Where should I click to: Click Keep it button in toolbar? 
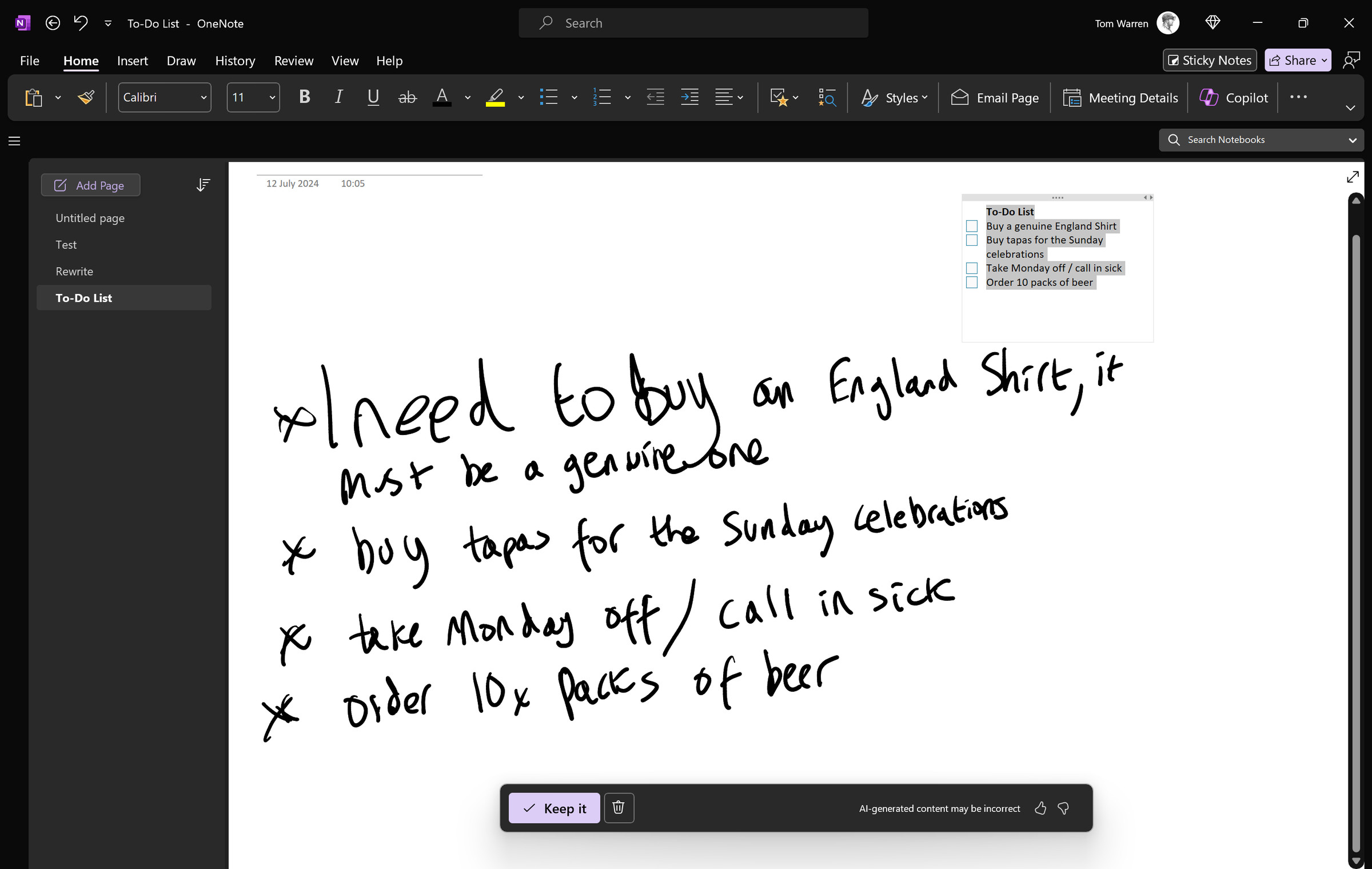pos(554,808)
